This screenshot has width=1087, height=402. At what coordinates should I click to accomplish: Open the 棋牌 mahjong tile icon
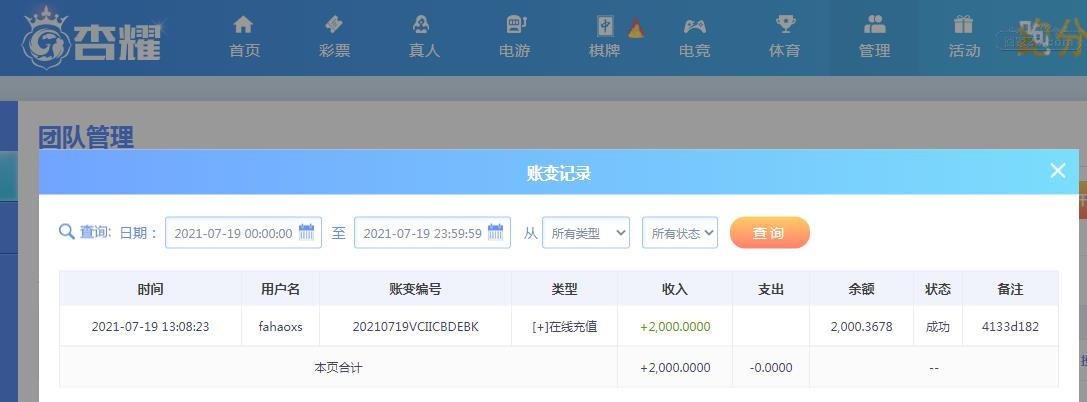pos(606,26)
